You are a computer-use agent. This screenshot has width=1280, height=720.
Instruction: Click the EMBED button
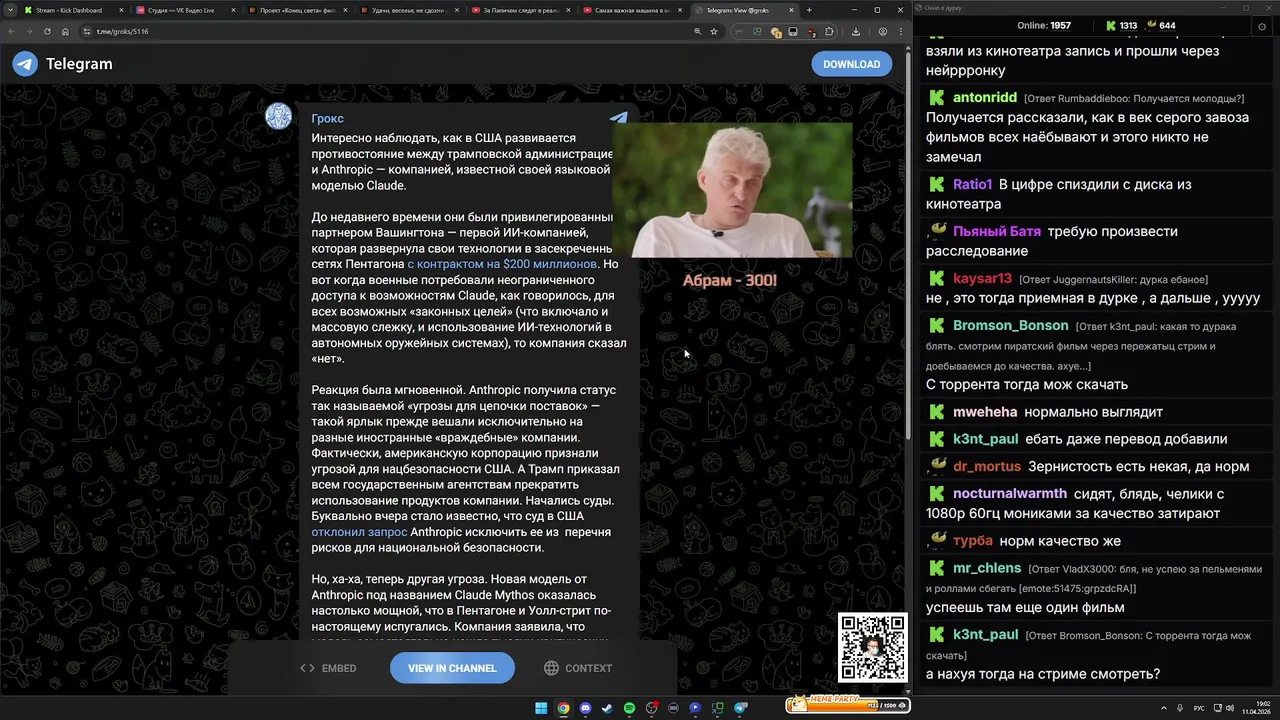[328, 668]
